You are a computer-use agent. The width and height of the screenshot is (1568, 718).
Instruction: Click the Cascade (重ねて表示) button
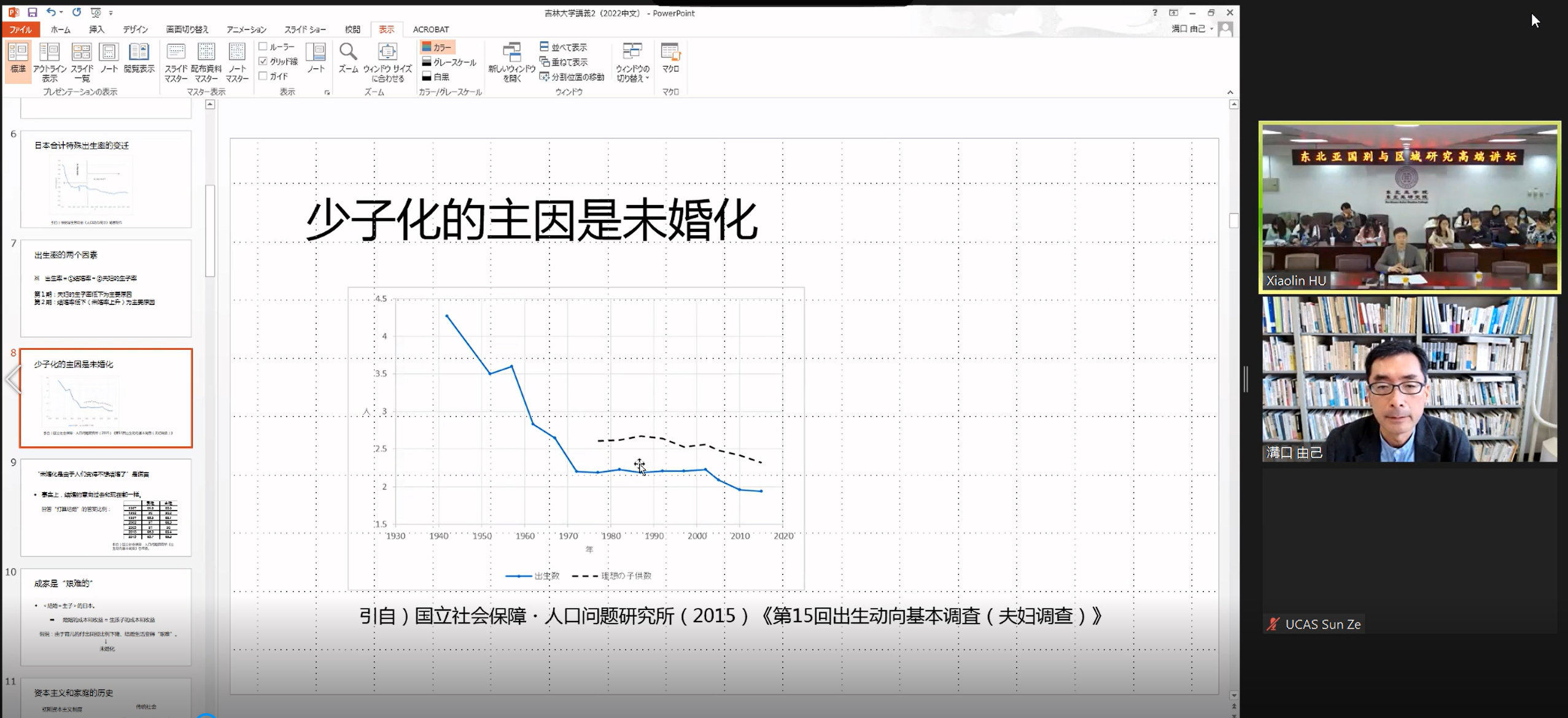pyautogui.click(x=563, y=62)
